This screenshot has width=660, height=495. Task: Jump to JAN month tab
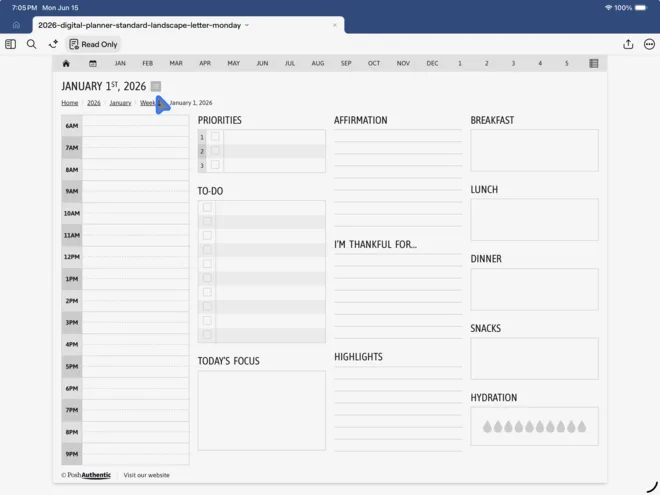[x=120, y=64]
